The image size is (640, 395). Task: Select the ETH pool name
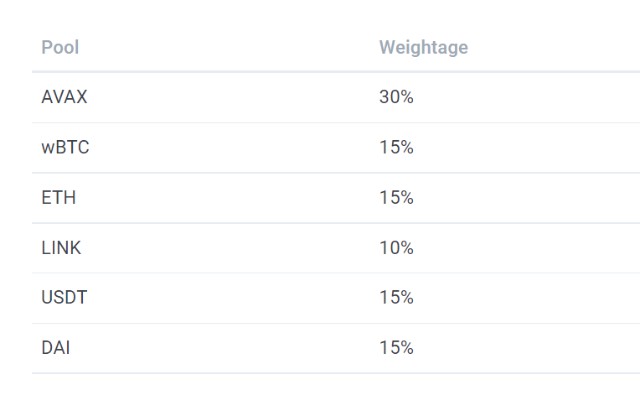59,198
